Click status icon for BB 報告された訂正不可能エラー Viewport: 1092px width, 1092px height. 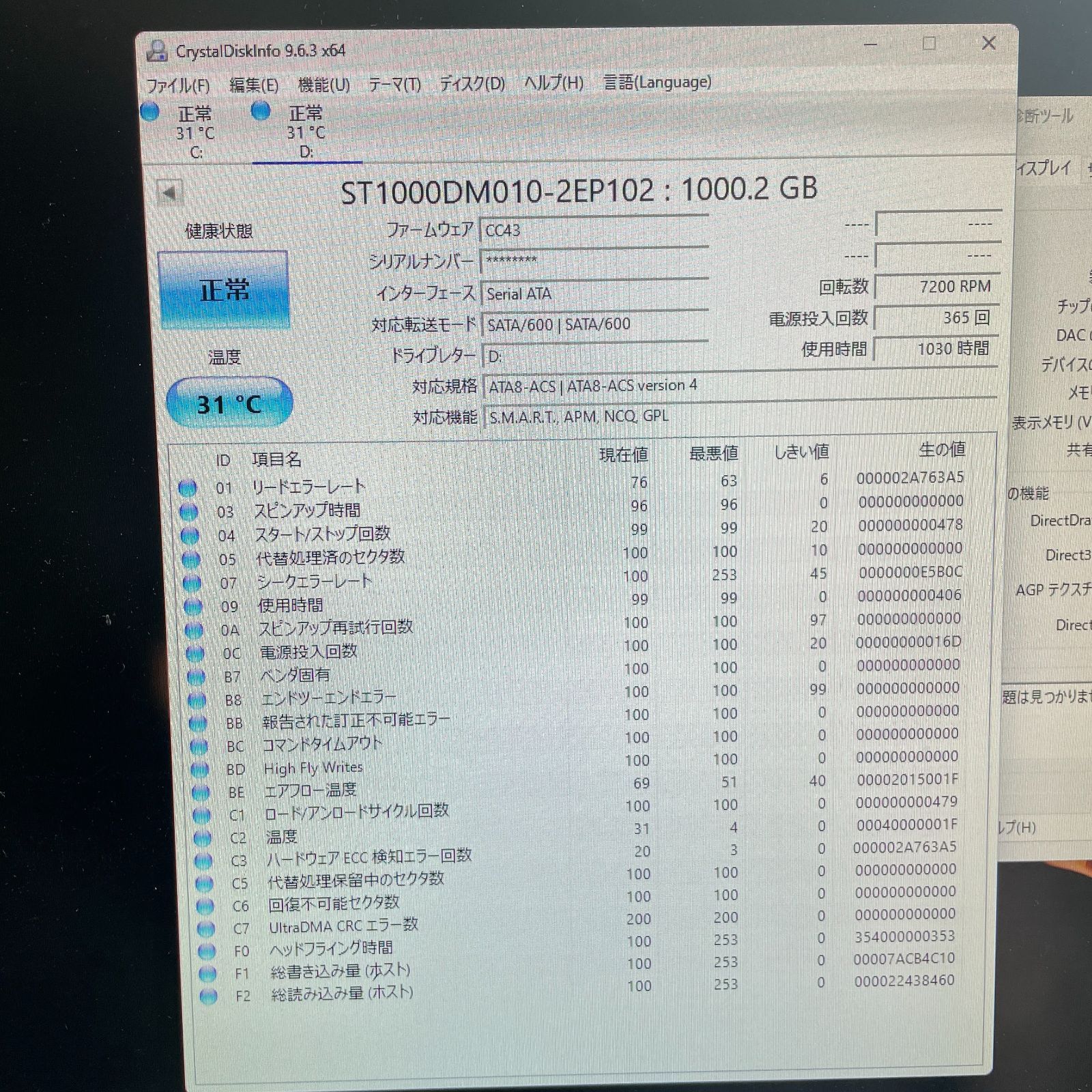197,723
